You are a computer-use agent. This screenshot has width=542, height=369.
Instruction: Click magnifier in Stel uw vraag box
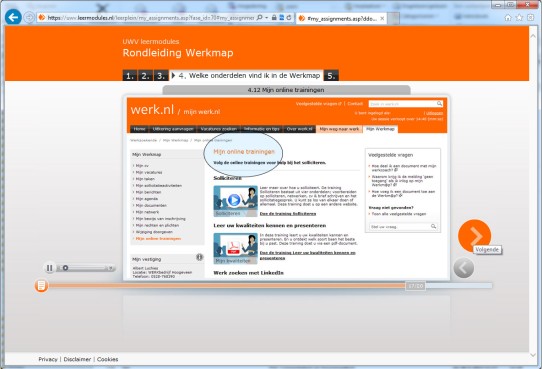(x=433, y=226)
